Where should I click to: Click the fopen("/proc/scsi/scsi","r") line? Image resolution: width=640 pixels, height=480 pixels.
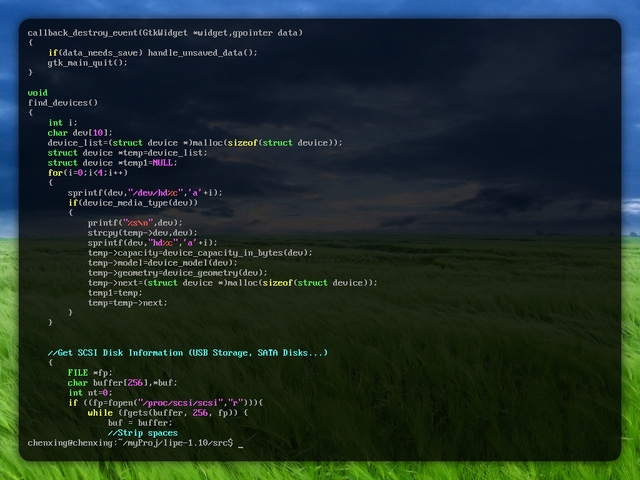165,403
